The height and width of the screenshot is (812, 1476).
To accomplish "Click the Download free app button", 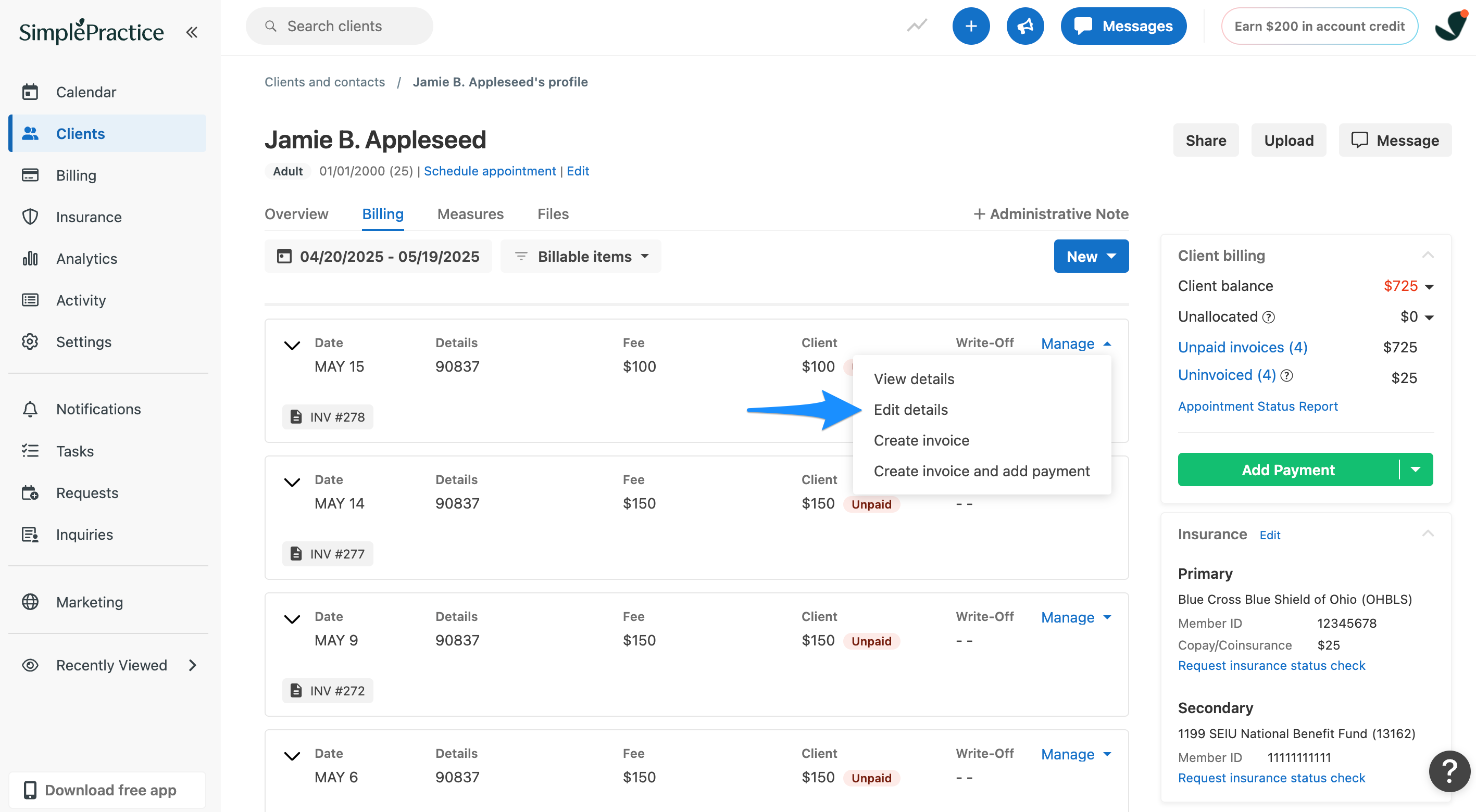I will coord(107,790).
